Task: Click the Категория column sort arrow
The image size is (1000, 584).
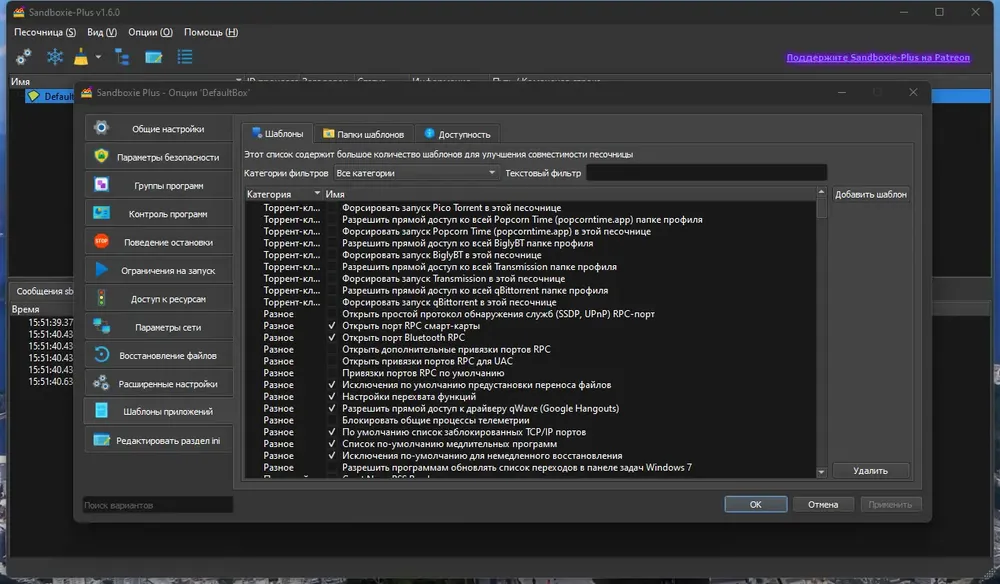Action: (x=317, y=193)
